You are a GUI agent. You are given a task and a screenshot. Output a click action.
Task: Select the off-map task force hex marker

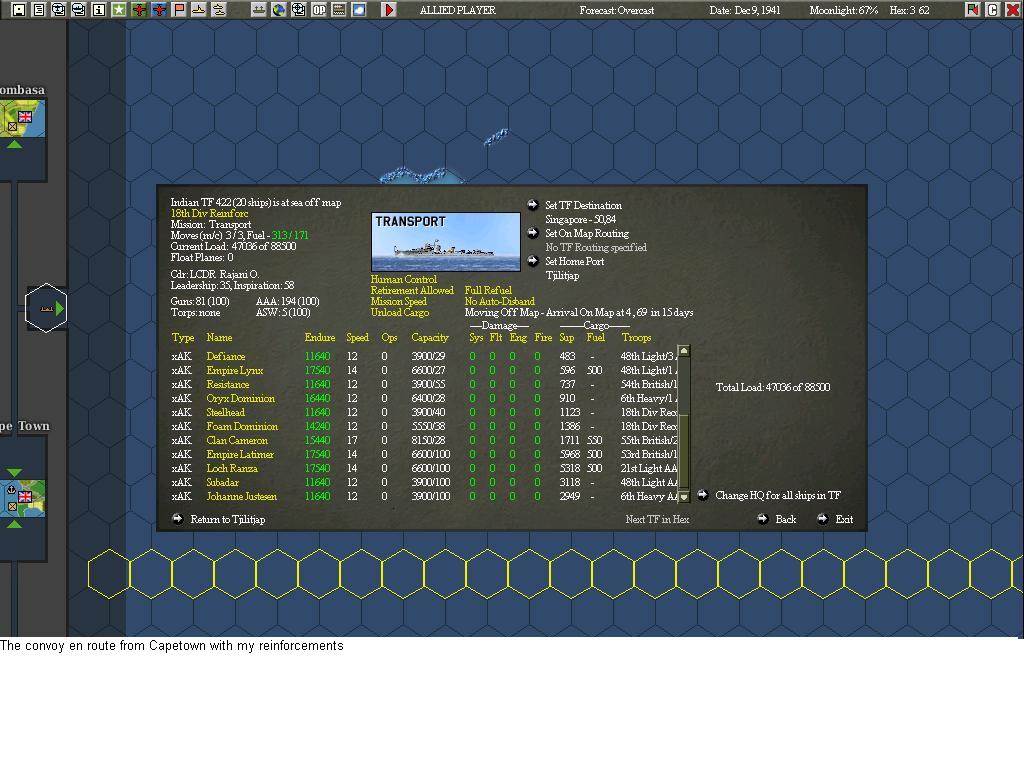tap(46, 308)
